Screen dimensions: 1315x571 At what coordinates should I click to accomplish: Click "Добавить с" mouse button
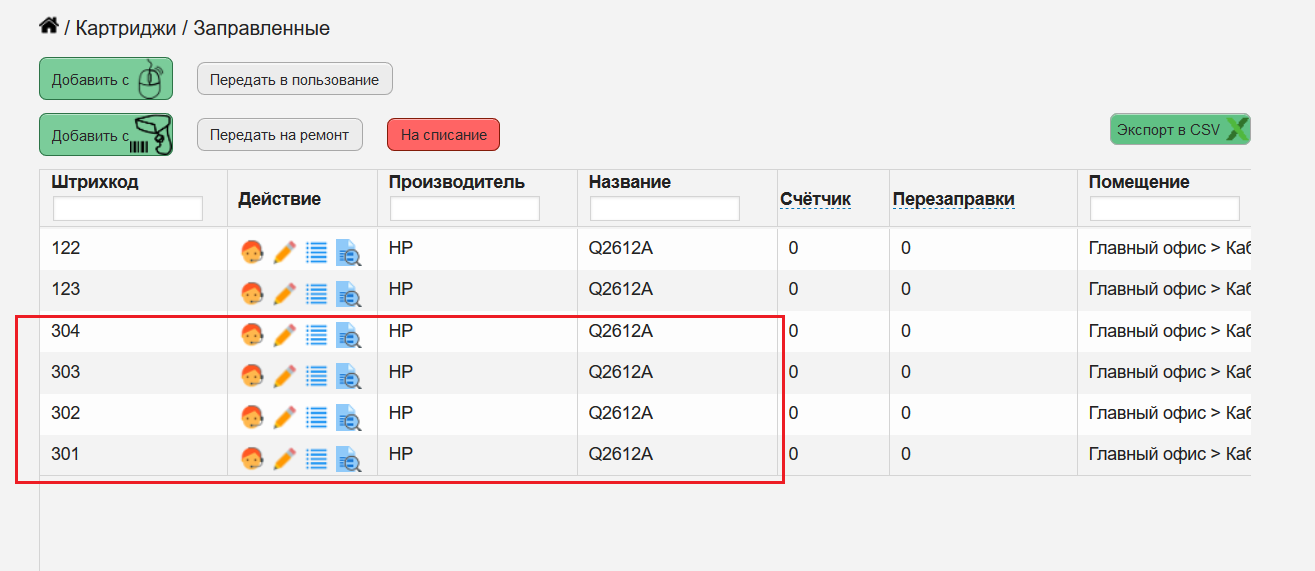106,79
